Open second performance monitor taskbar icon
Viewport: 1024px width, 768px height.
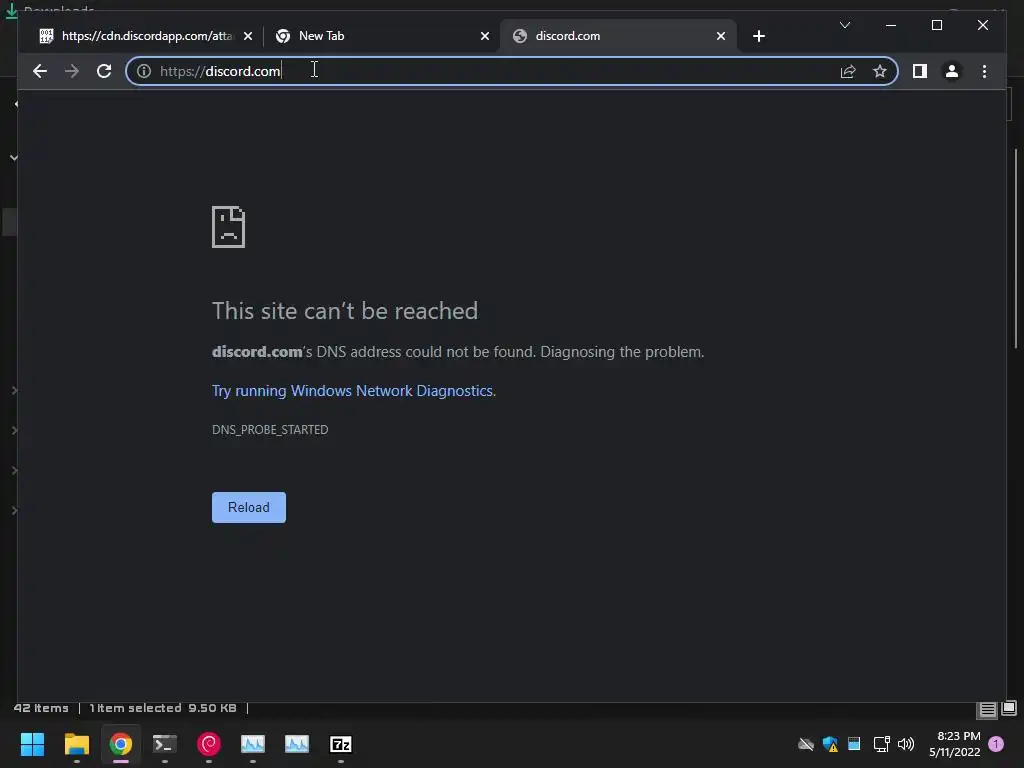(296, 744)
